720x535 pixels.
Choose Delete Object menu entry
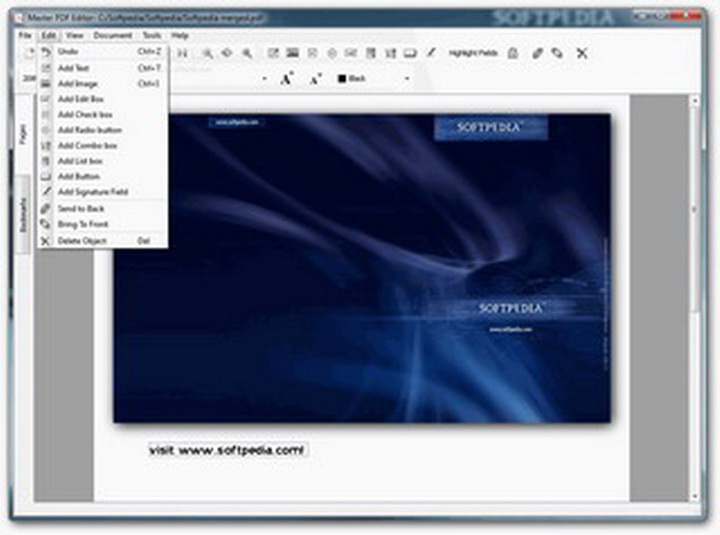(x=103, y=241)
